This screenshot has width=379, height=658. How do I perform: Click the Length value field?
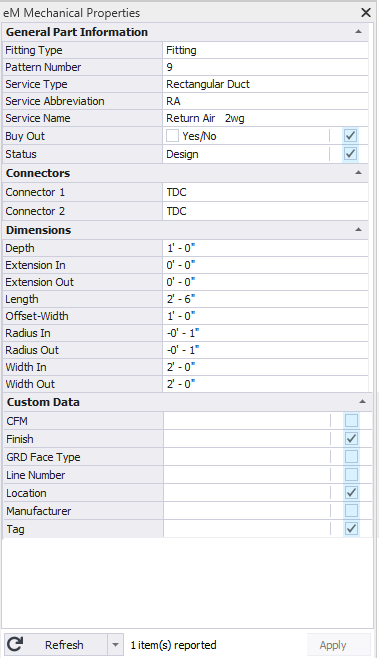coord(265,299)
